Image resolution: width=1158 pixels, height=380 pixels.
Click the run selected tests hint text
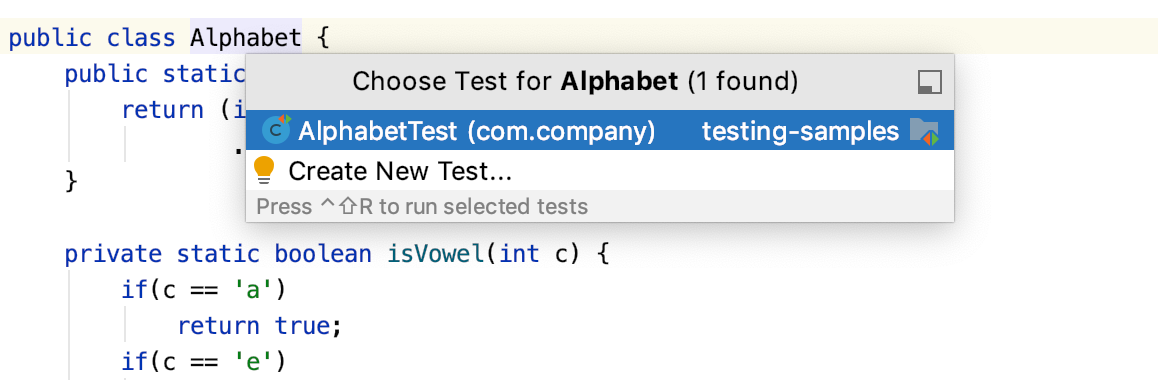click(x=422, y=206)
